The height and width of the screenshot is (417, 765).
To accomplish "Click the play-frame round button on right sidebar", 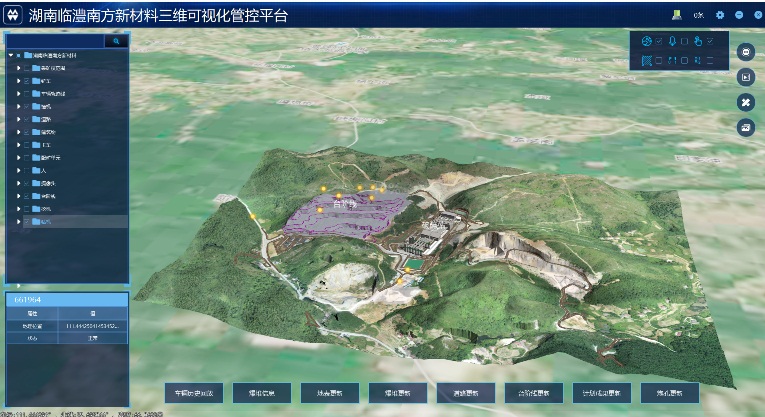I will 745,77.
